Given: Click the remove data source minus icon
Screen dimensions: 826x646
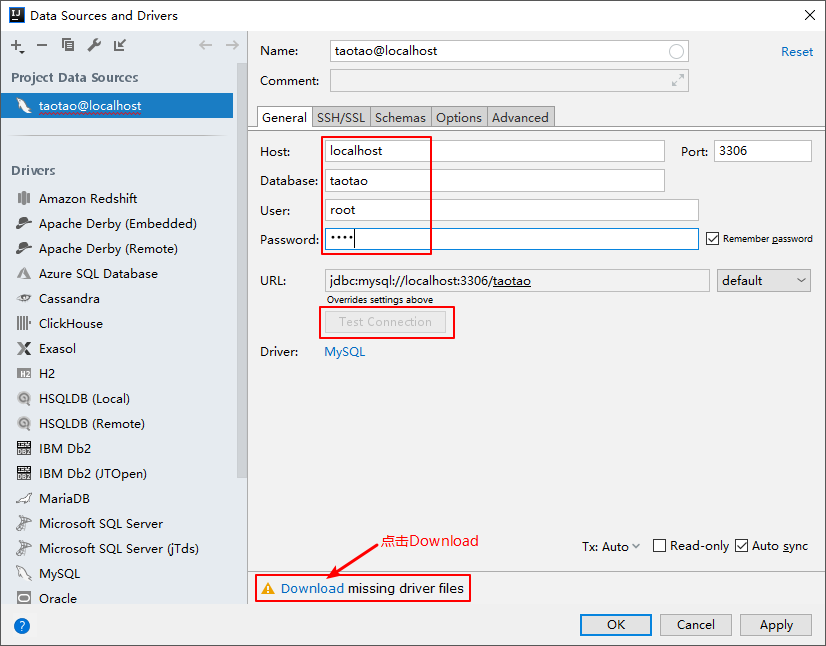Looking at the screenshot, I should pos(42,45).
